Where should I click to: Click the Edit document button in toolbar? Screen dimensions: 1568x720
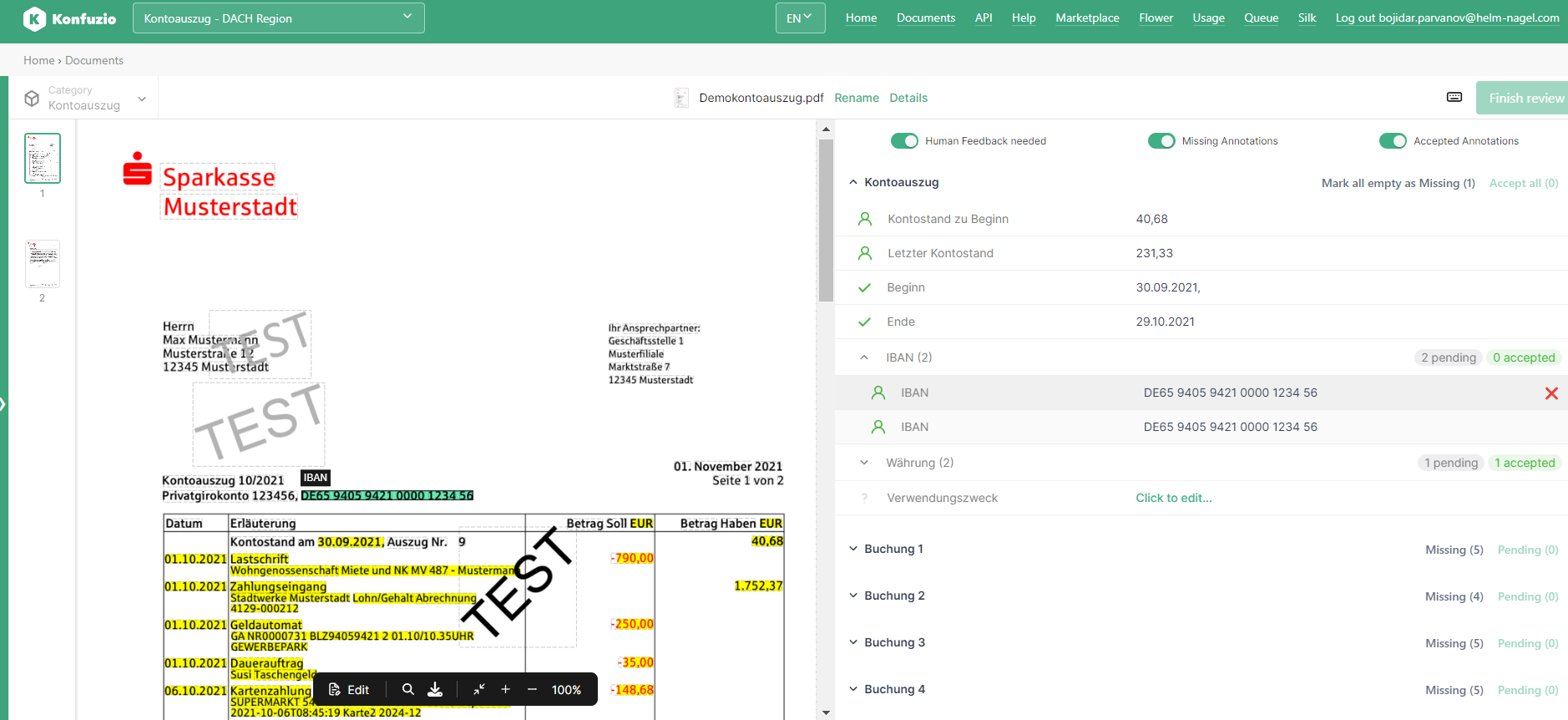[x=349, y=690]
